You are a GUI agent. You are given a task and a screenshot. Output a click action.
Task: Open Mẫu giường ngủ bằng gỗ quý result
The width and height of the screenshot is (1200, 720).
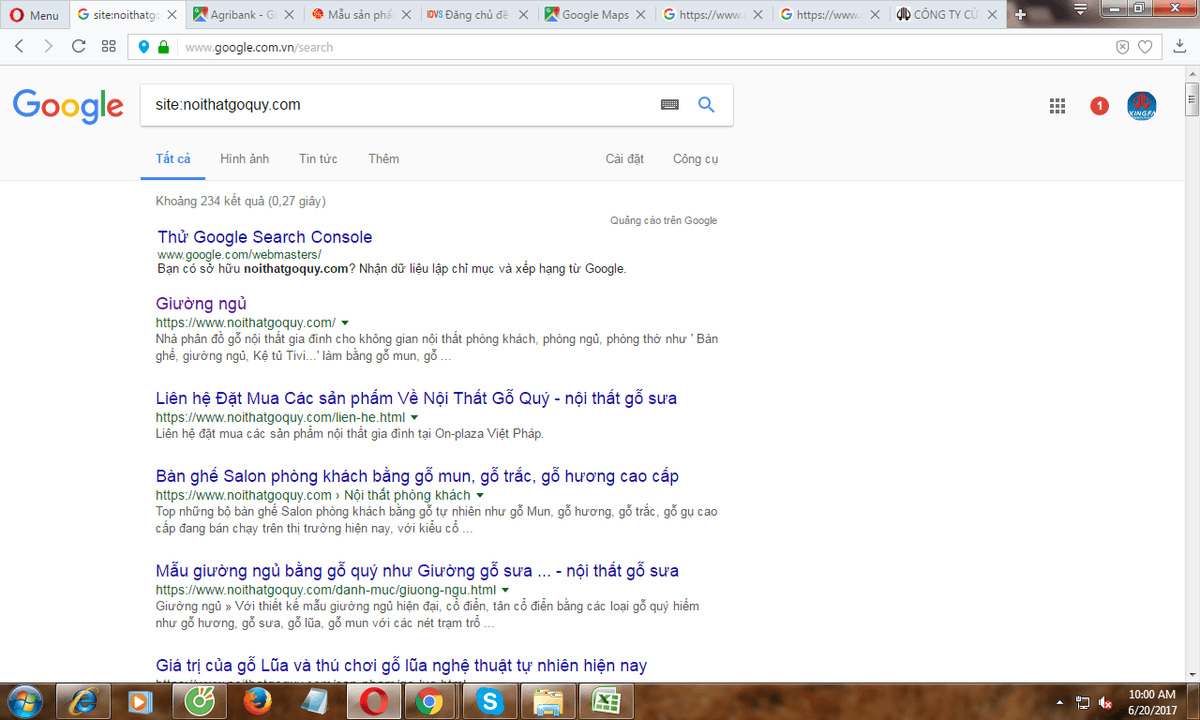coord(418,571)
